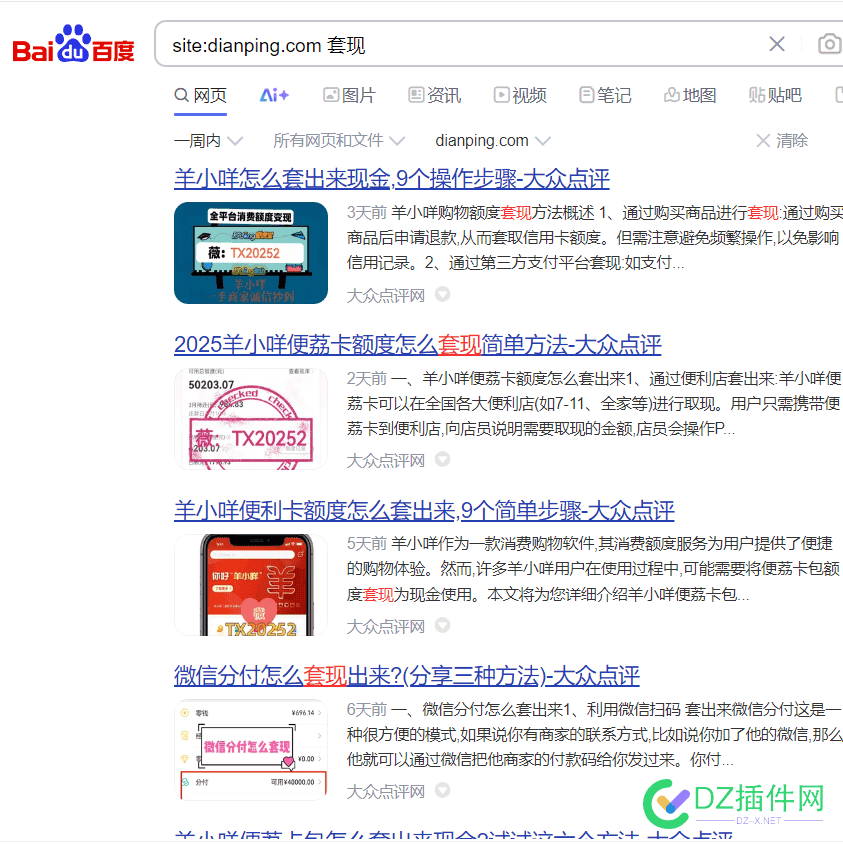Click the 50203.07 stamp thumbnail
The height and width of the screenshot is (844, 843).
(251, 419)
